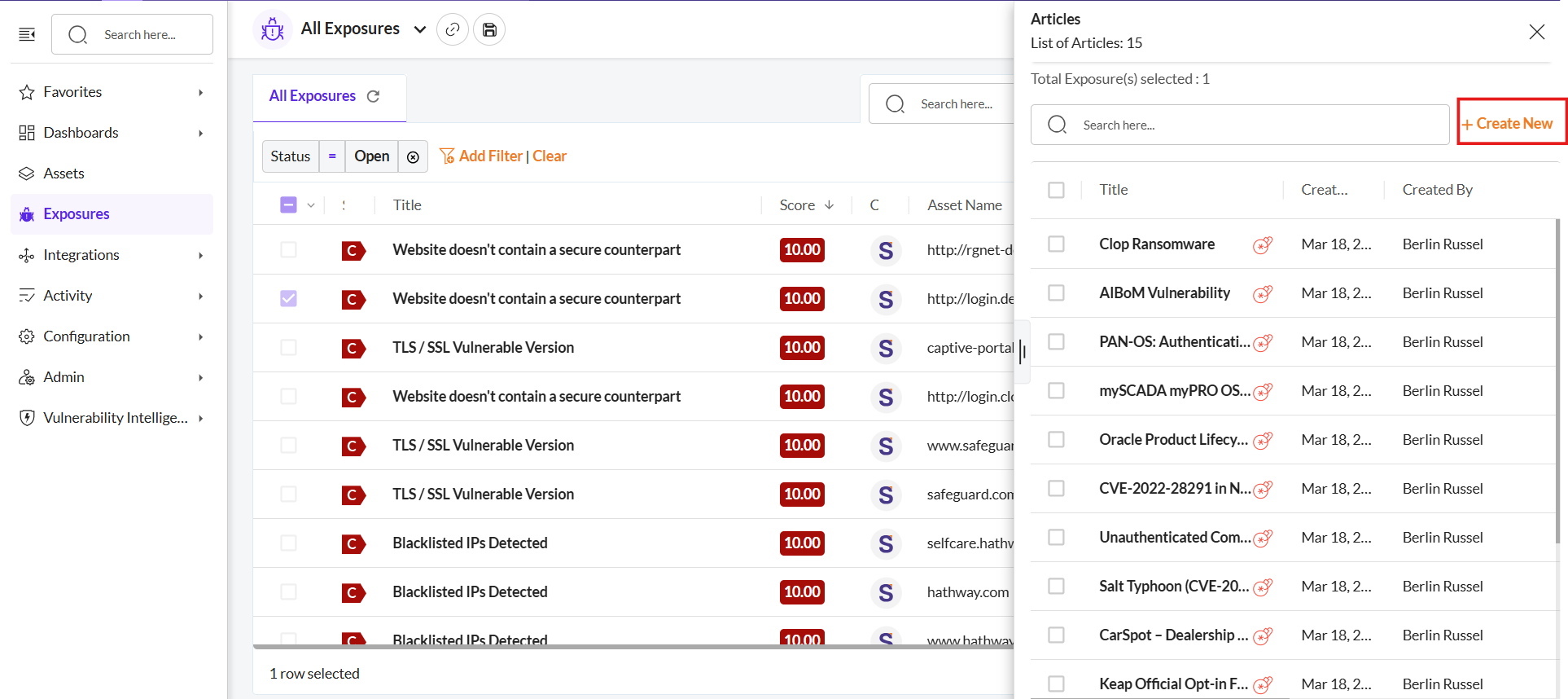Change the Status filter equals operator
The height and width of the screenshot is (699, 1568).
pyautogui.click(x=332, y=156)
